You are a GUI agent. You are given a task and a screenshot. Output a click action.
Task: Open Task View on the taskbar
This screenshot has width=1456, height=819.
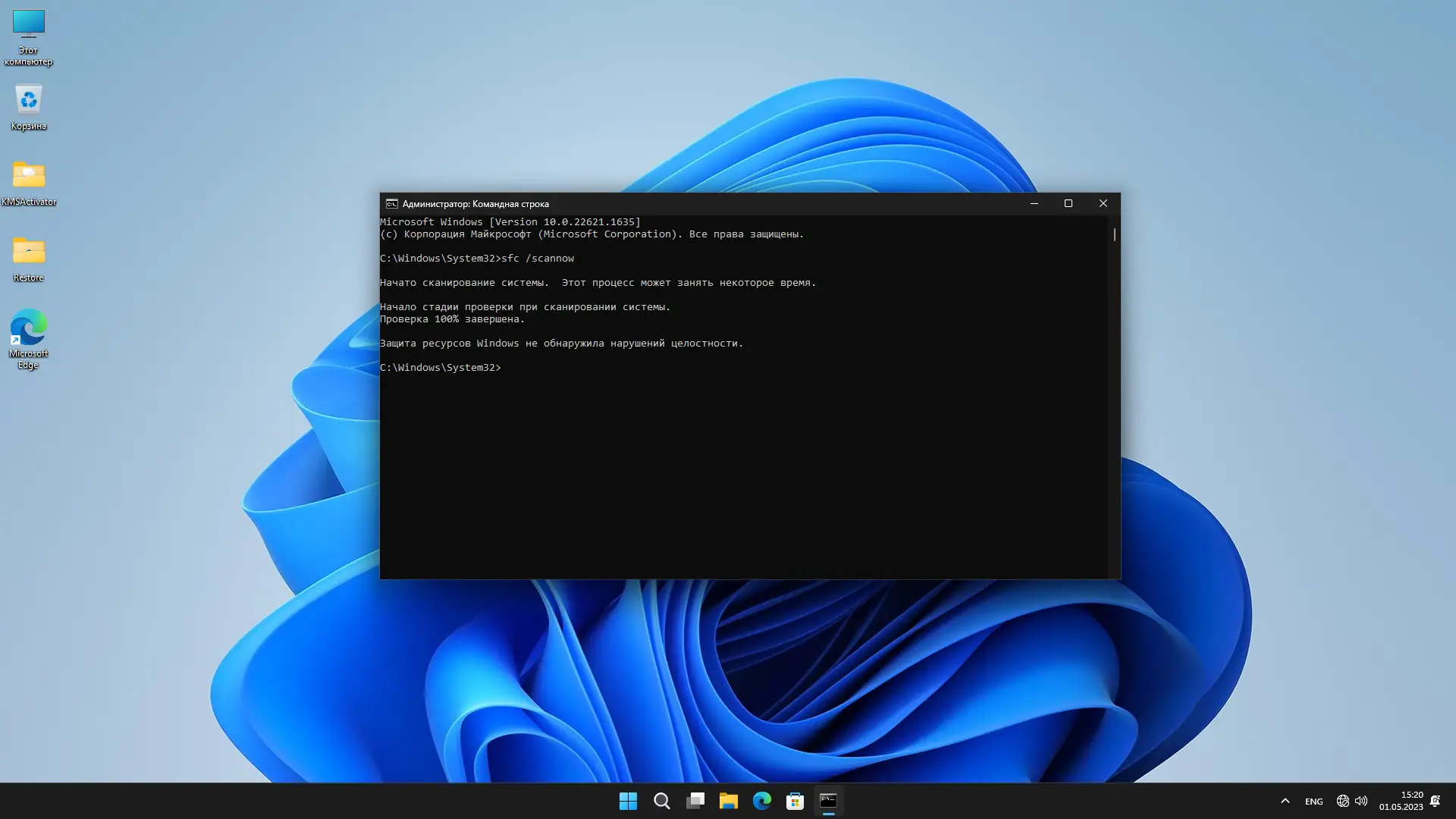pyautogui.click(x=695, y=801)
